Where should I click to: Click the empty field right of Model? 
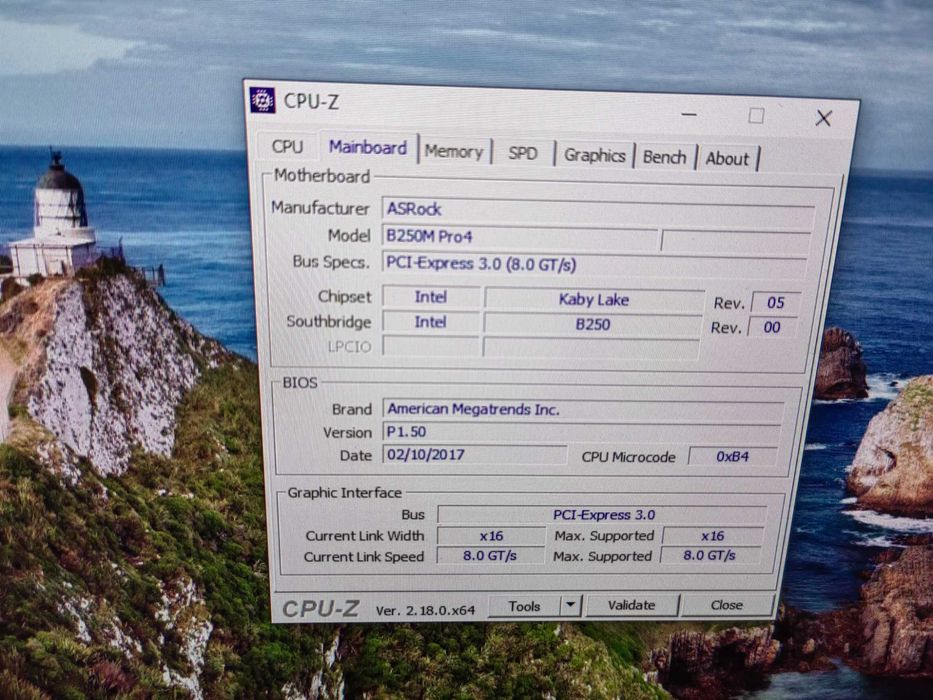click(x=735, y=242)
